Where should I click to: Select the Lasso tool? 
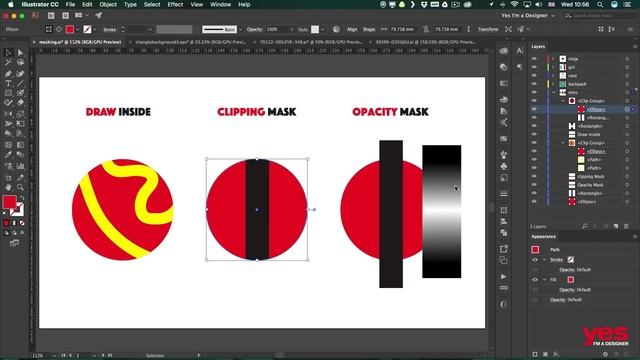tap(20, 62)
